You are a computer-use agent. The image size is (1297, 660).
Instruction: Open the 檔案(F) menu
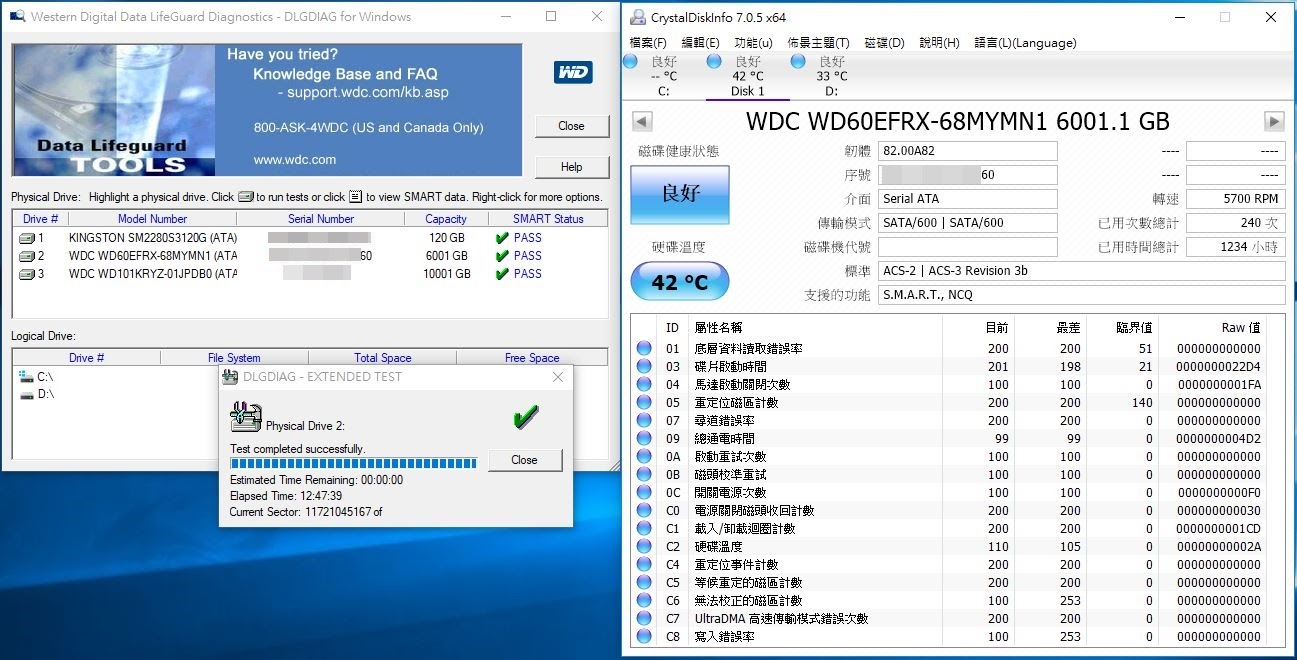648,43
